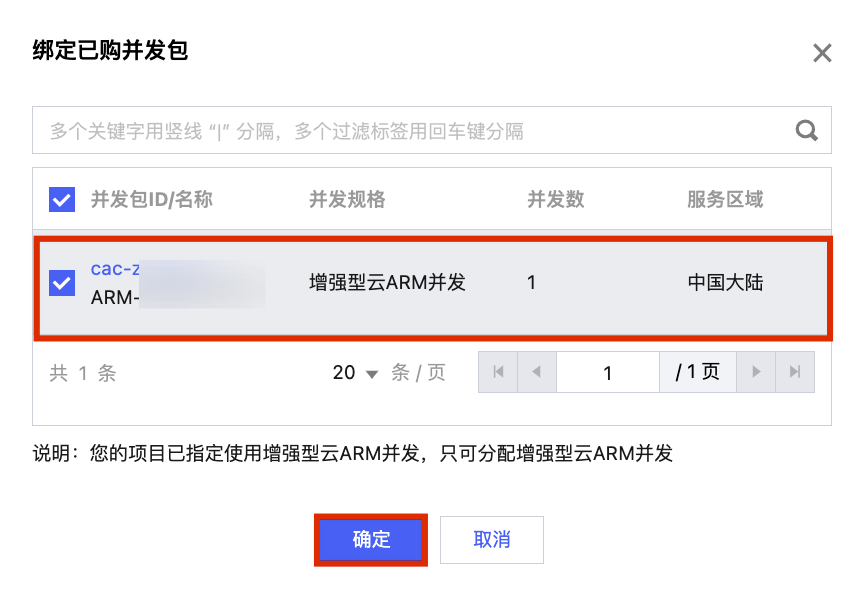Click the page number input box
The height and width of the screenshot is (592, 864).
607,373
